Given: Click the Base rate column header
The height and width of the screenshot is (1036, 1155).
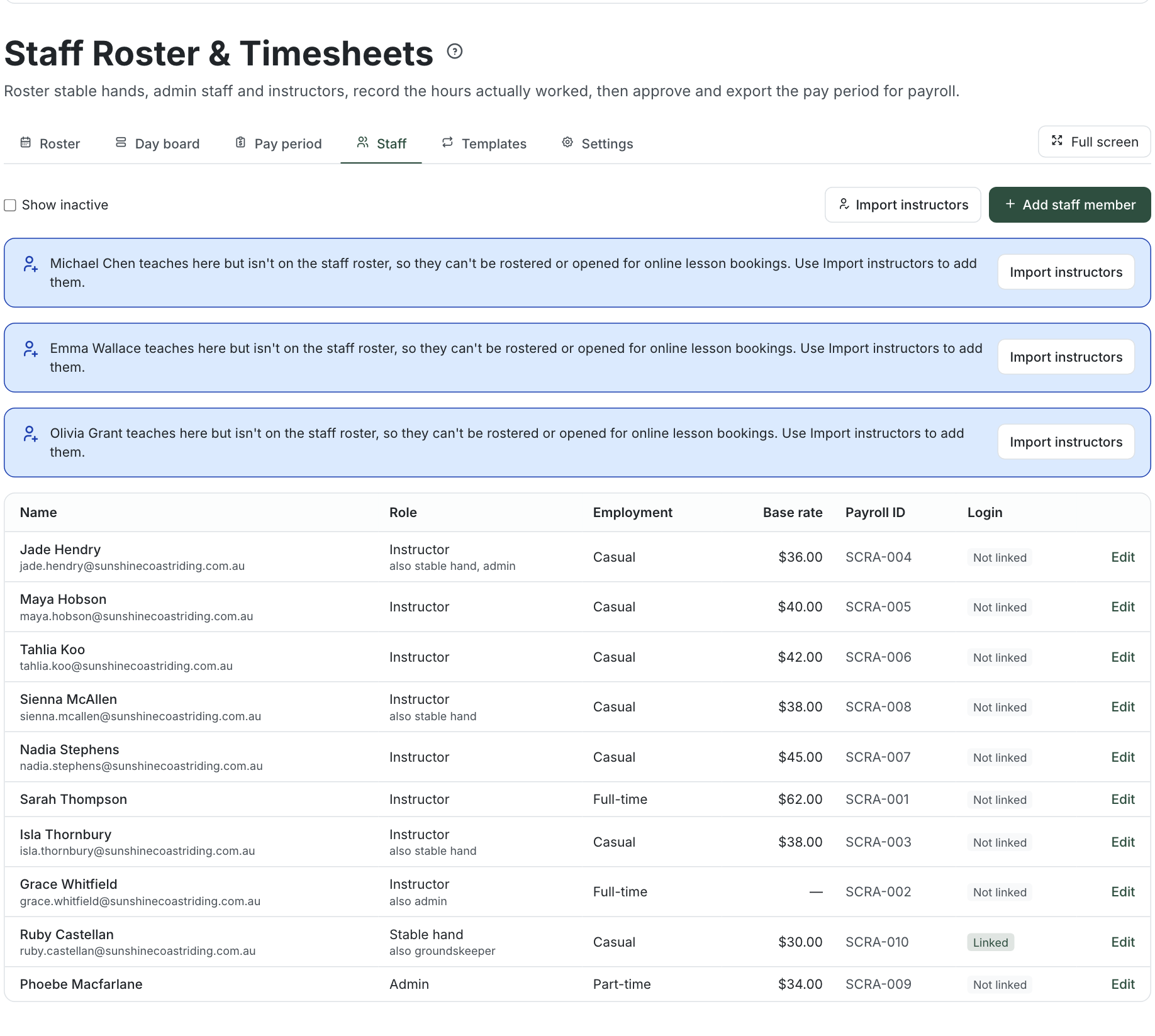Looking at the screenshot, I should pos(793,513).
